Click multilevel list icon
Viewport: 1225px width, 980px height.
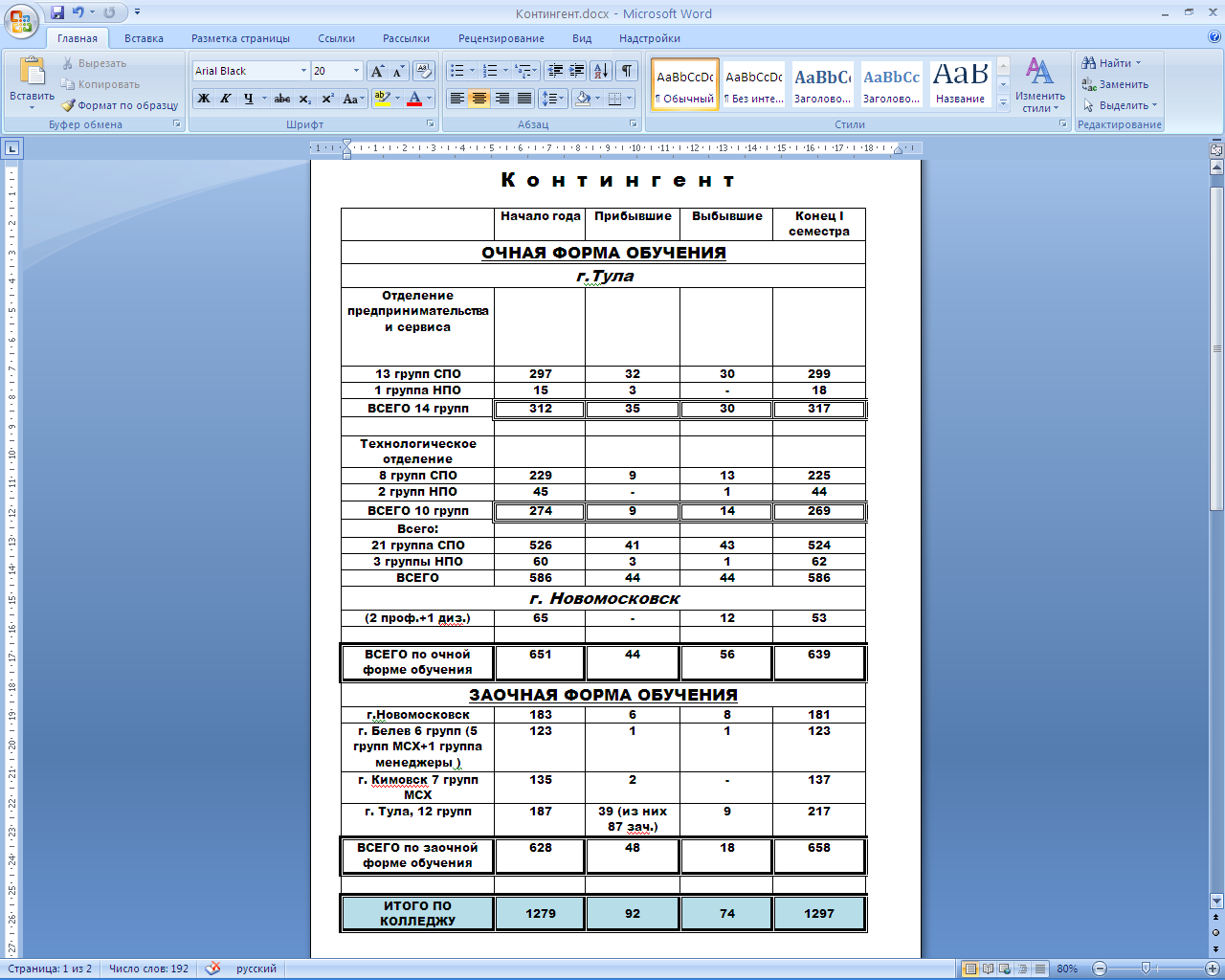522,71
